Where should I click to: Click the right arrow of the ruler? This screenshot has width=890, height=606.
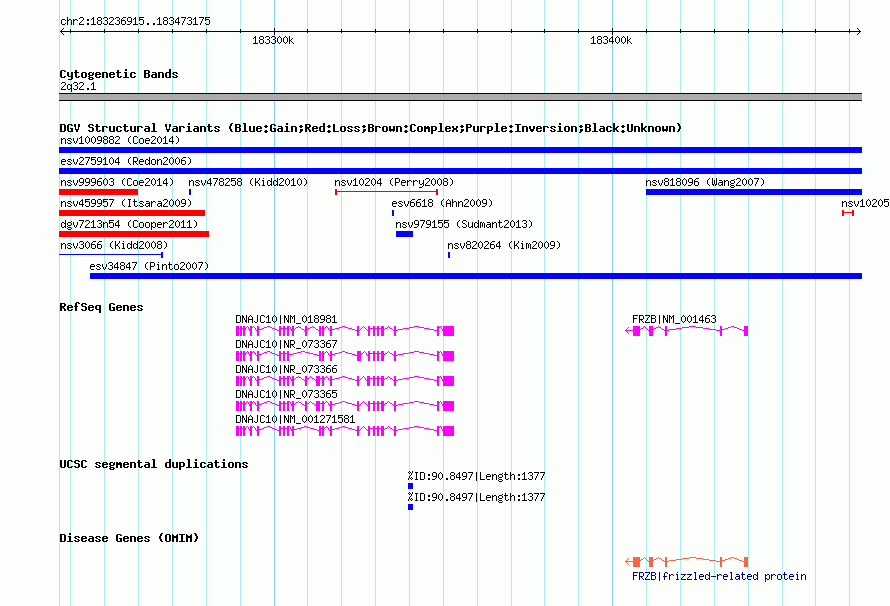click(x=858, y=31)
